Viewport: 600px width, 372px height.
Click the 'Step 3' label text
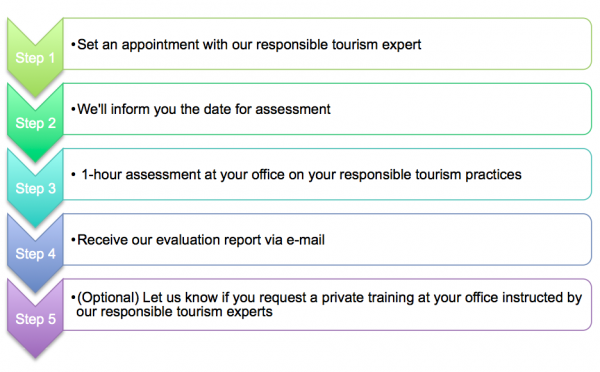pos(36,188)
